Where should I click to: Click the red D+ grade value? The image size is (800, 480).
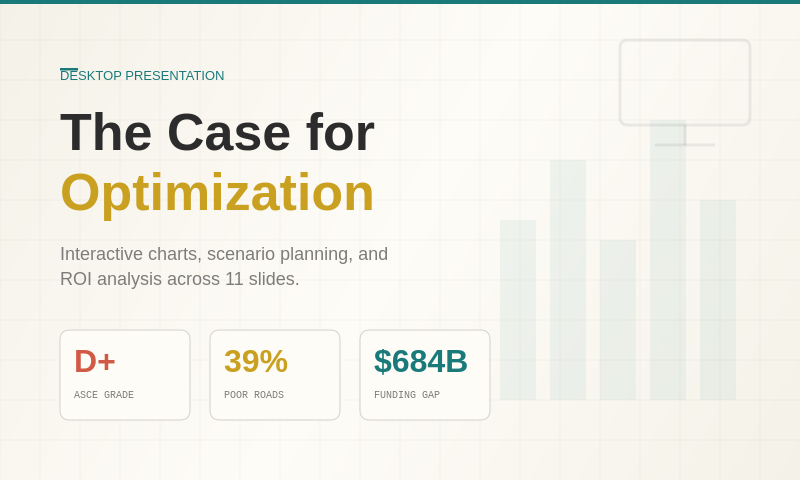pos(95,361)
